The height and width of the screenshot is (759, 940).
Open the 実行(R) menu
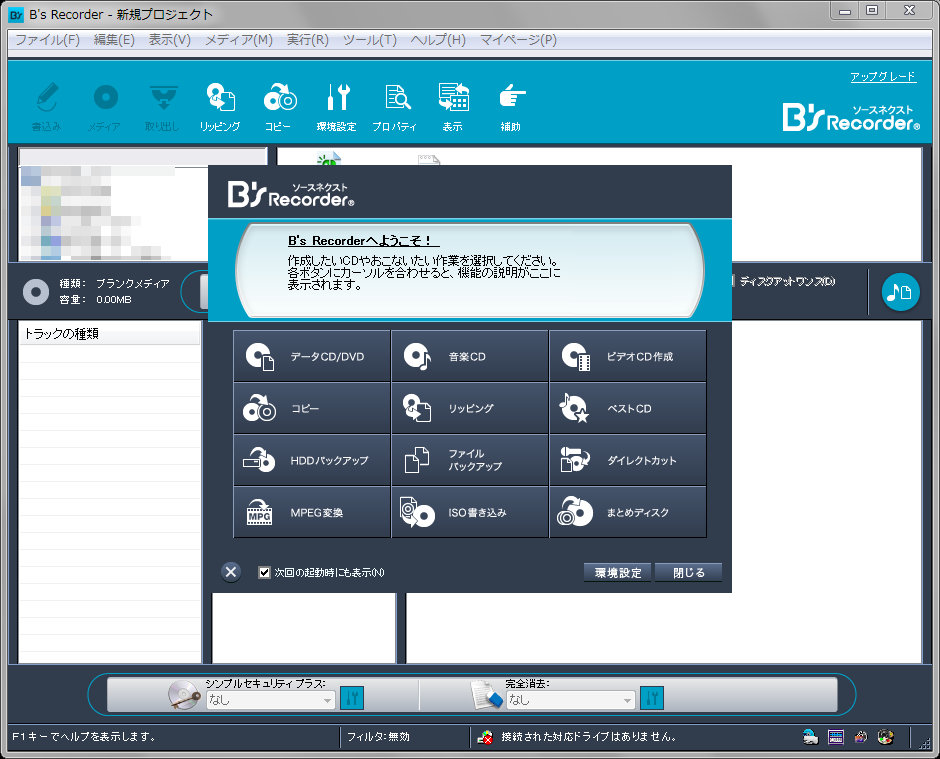click(x=308, y=40)
